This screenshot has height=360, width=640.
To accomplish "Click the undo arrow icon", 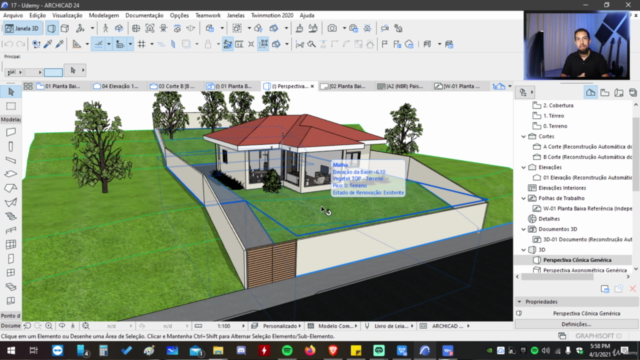I will pyautogui.click(x=8, y=44).
